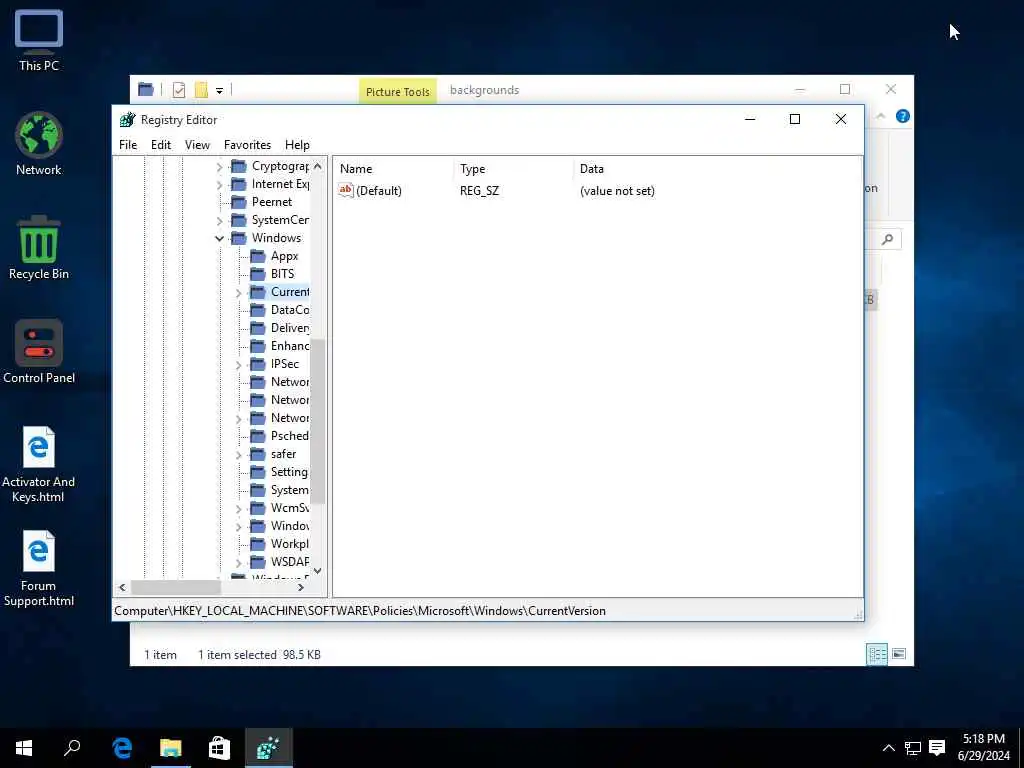Expand the SystemCertificates registry key
Screen dimensions: 1024x768
pyautogui.click(x=220, y=221)
